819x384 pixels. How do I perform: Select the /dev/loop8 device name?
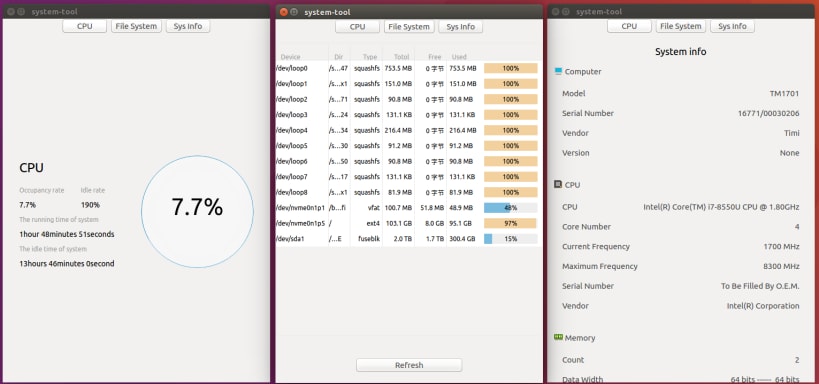292,192
